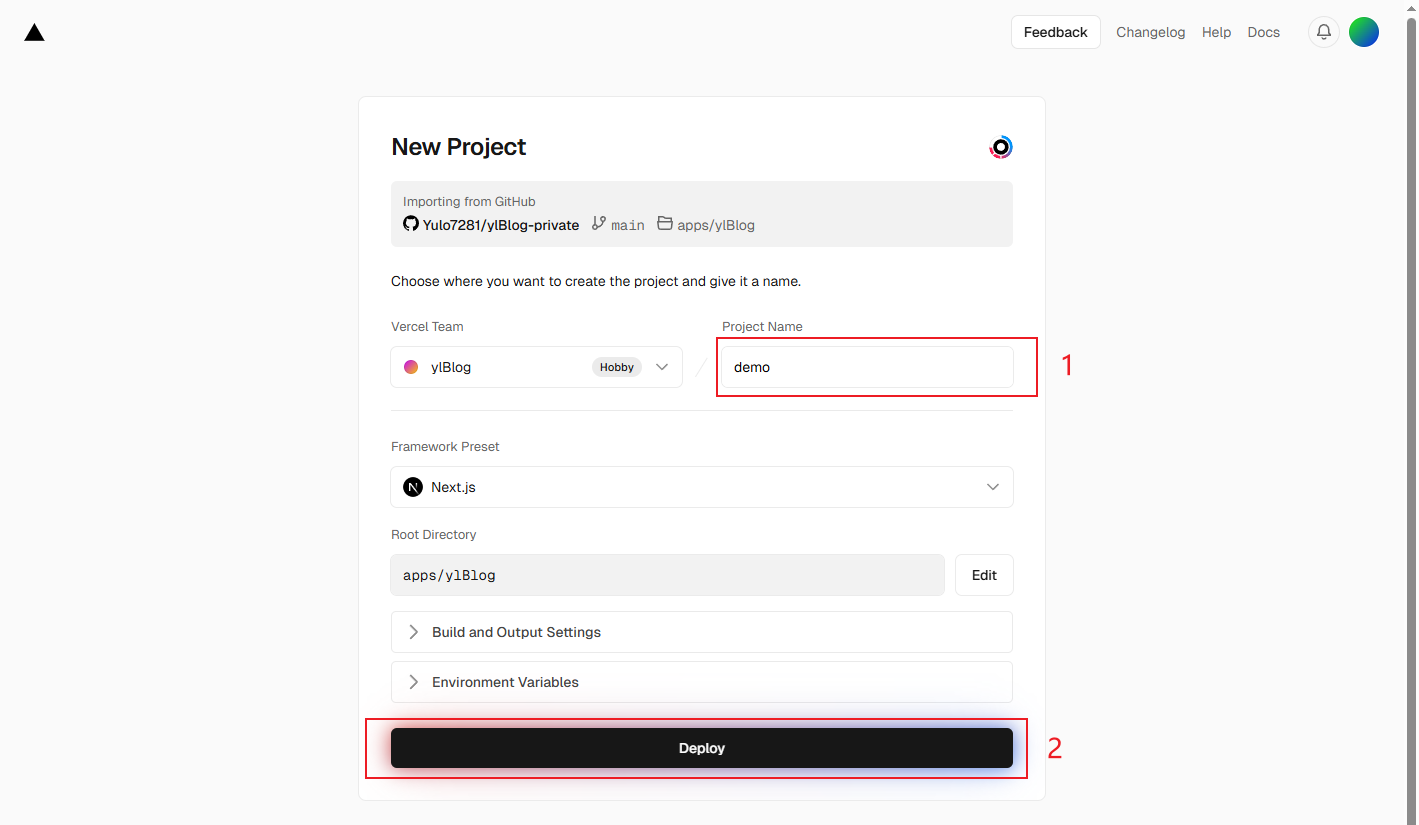Image resolution: width=1419 pixels, height=825 pixels.
Task: Click the ylBlog team avatar icon
Action: [411, 367]
